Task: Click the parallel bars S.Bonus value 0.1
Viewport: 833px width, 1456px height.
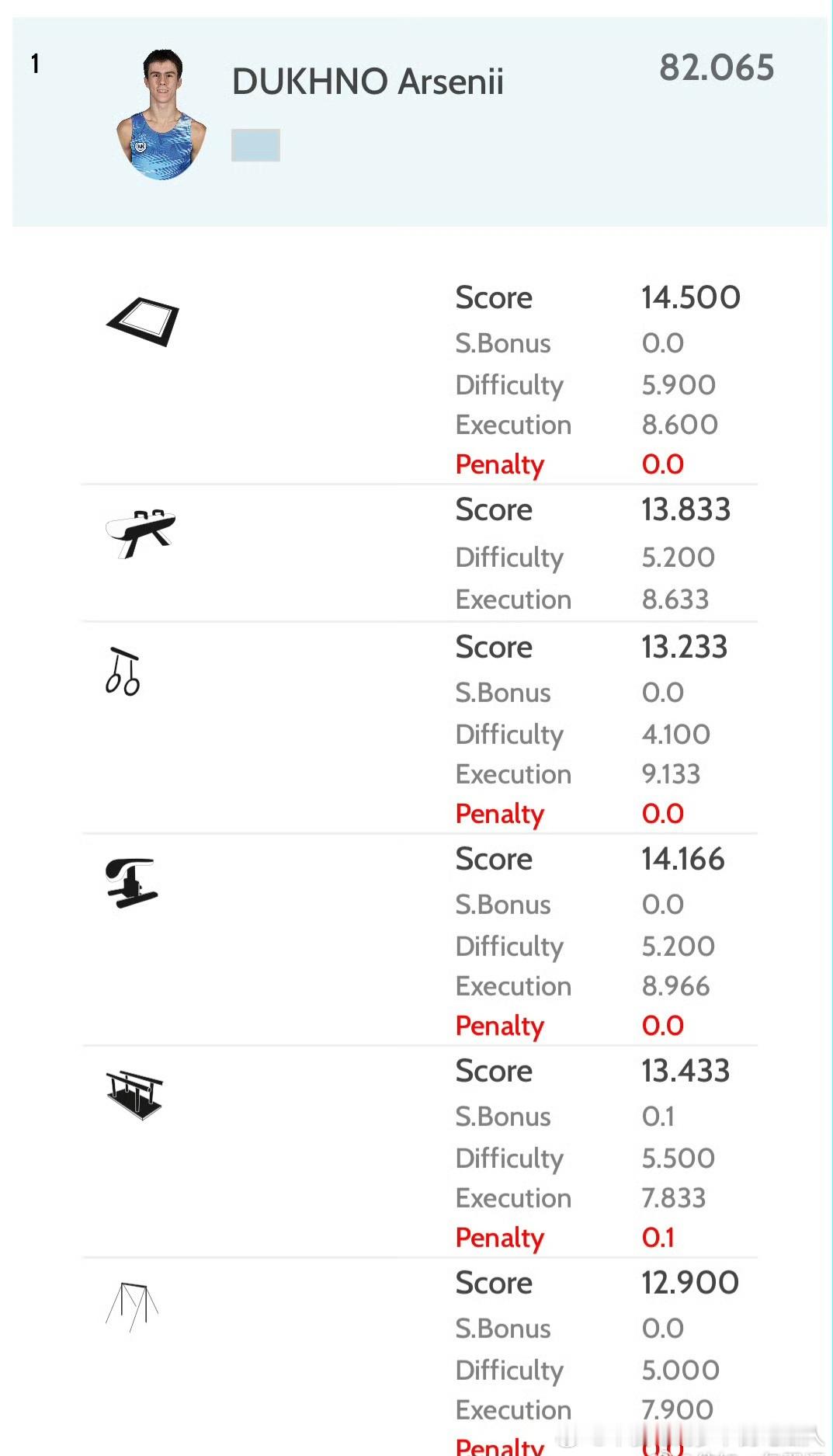Action: pos(658,1117)
